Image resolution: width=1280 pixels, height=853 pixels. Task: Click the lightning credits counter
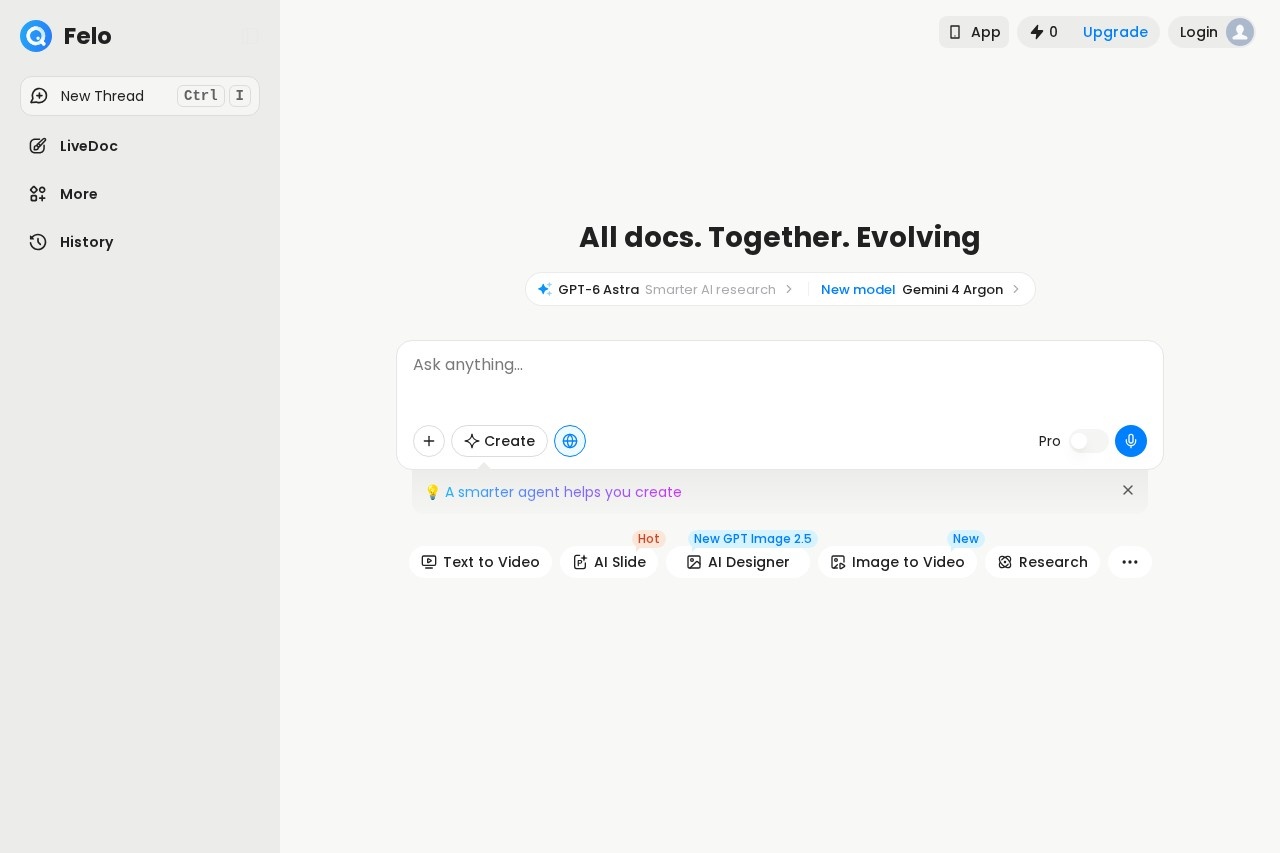coord(1044,32)
